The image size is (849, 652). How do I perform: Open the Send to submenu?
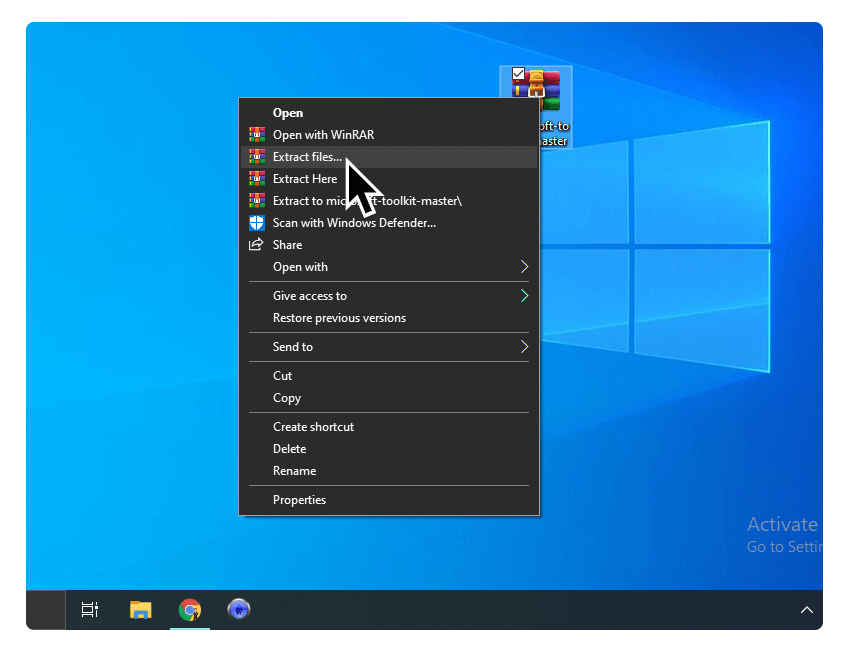pyautogui.click(x=389, y=347)
